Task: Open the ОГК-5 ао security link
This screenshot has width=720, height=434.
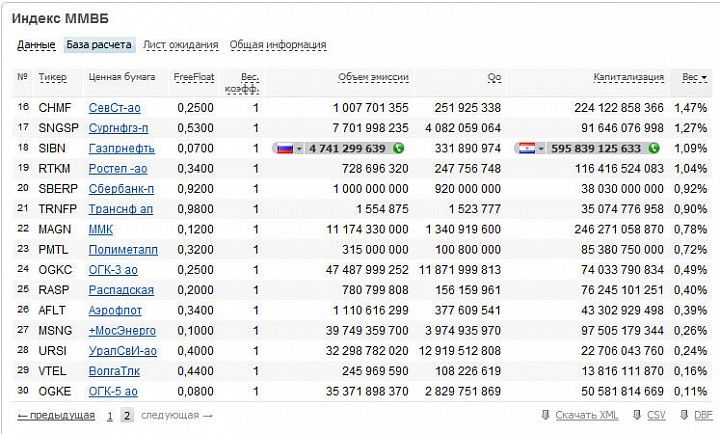Action: click(113, 391)
